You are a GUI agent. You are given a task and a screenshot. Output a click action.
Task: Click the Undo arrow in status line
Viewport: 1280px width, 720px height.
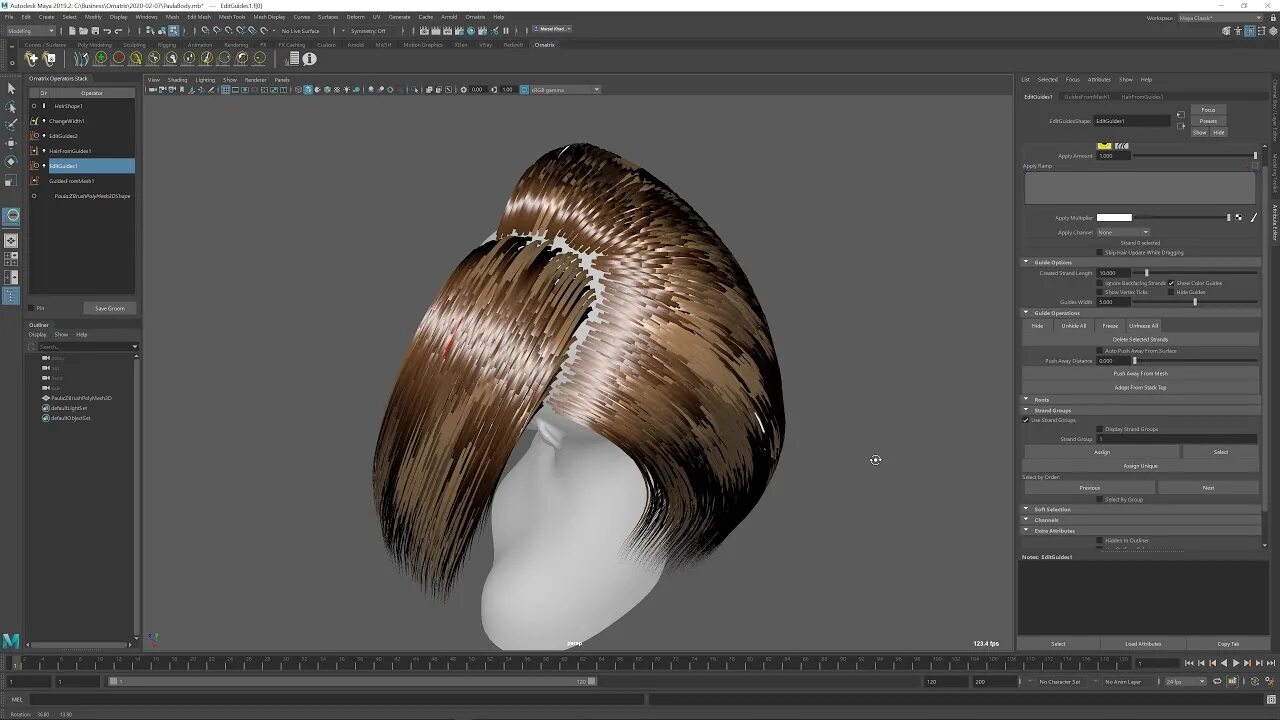click(x=107, y=31)
